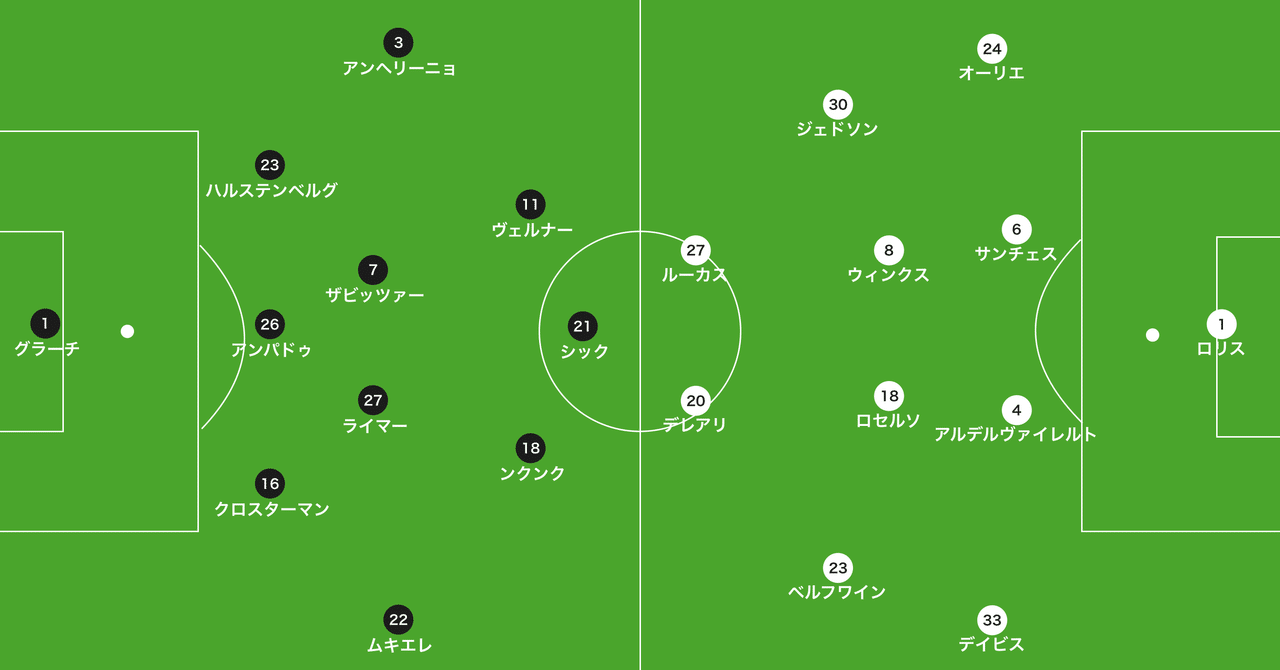Click white number 33 デイビス marker

992,620
